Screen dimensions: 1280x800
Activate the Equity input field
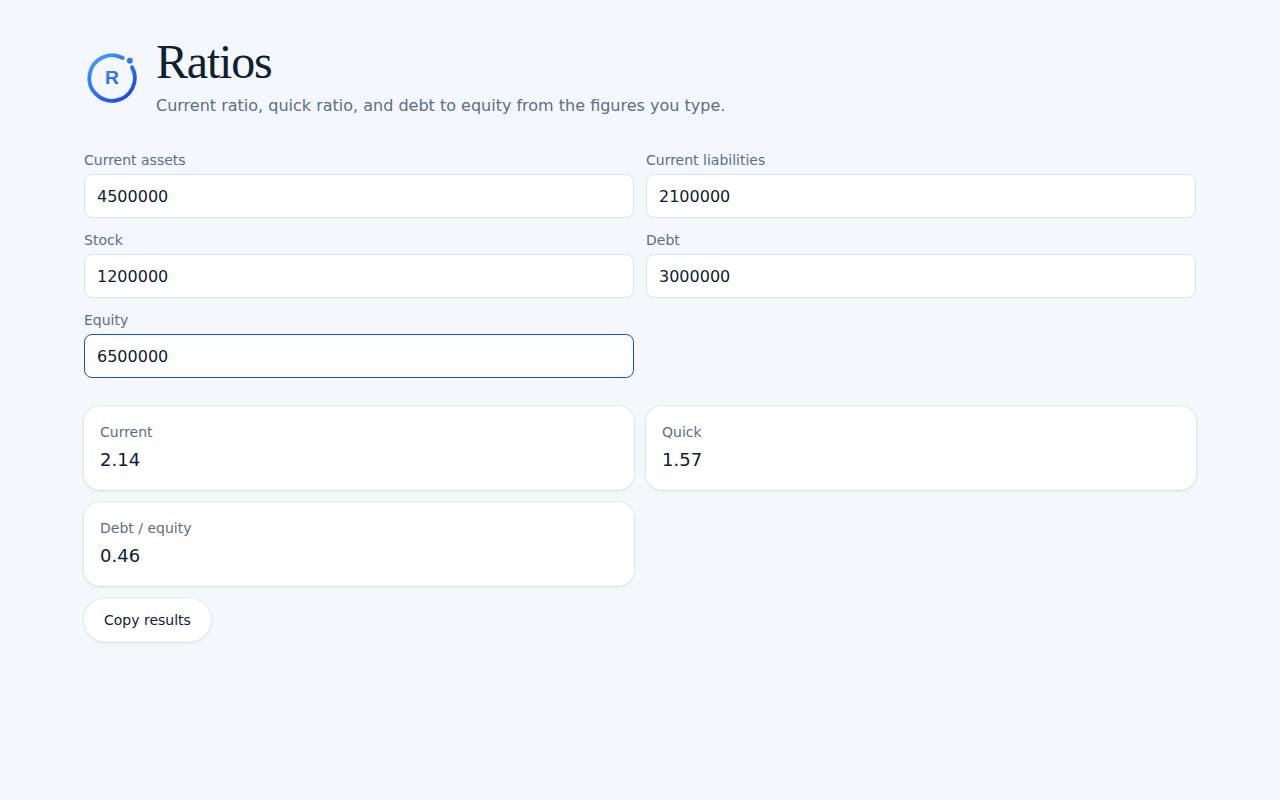point(359,356)
